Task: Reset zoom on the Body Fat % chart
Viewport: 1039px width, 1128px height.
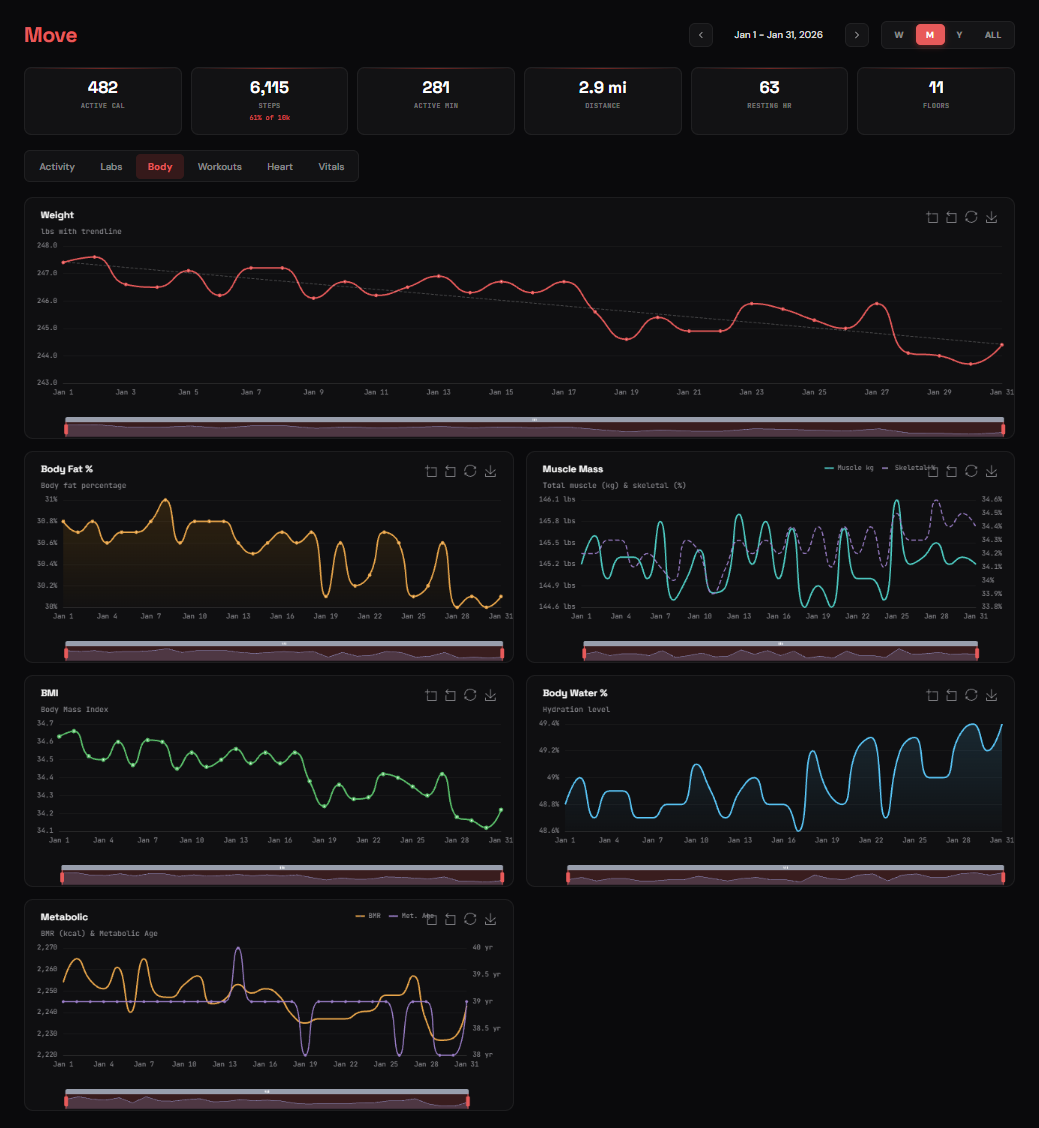Action: click(451, 471)
